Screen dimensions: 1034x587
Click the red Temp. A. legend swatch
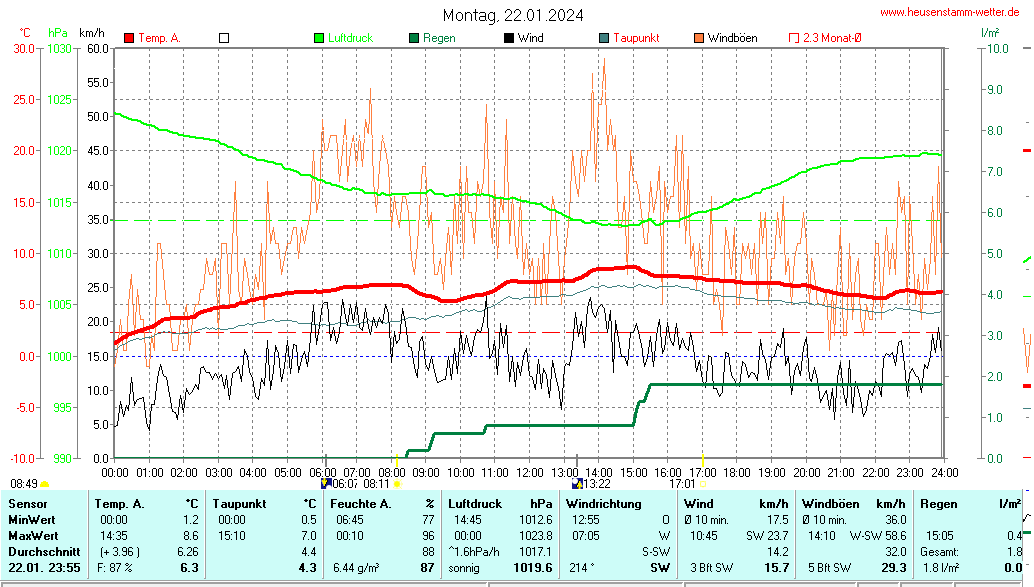pos(129,38)
